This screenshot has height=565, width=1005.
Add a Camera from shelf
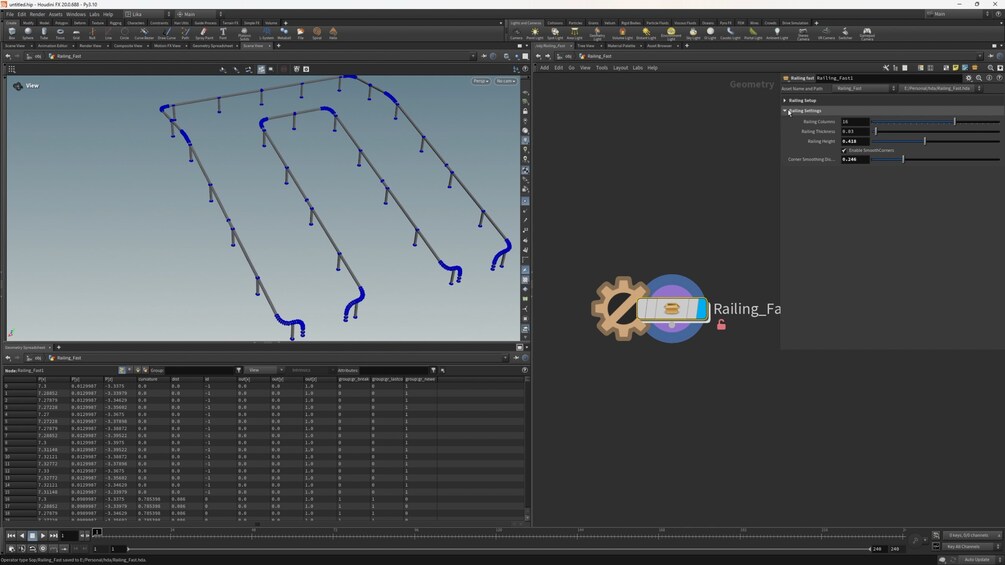click(516, 33)
